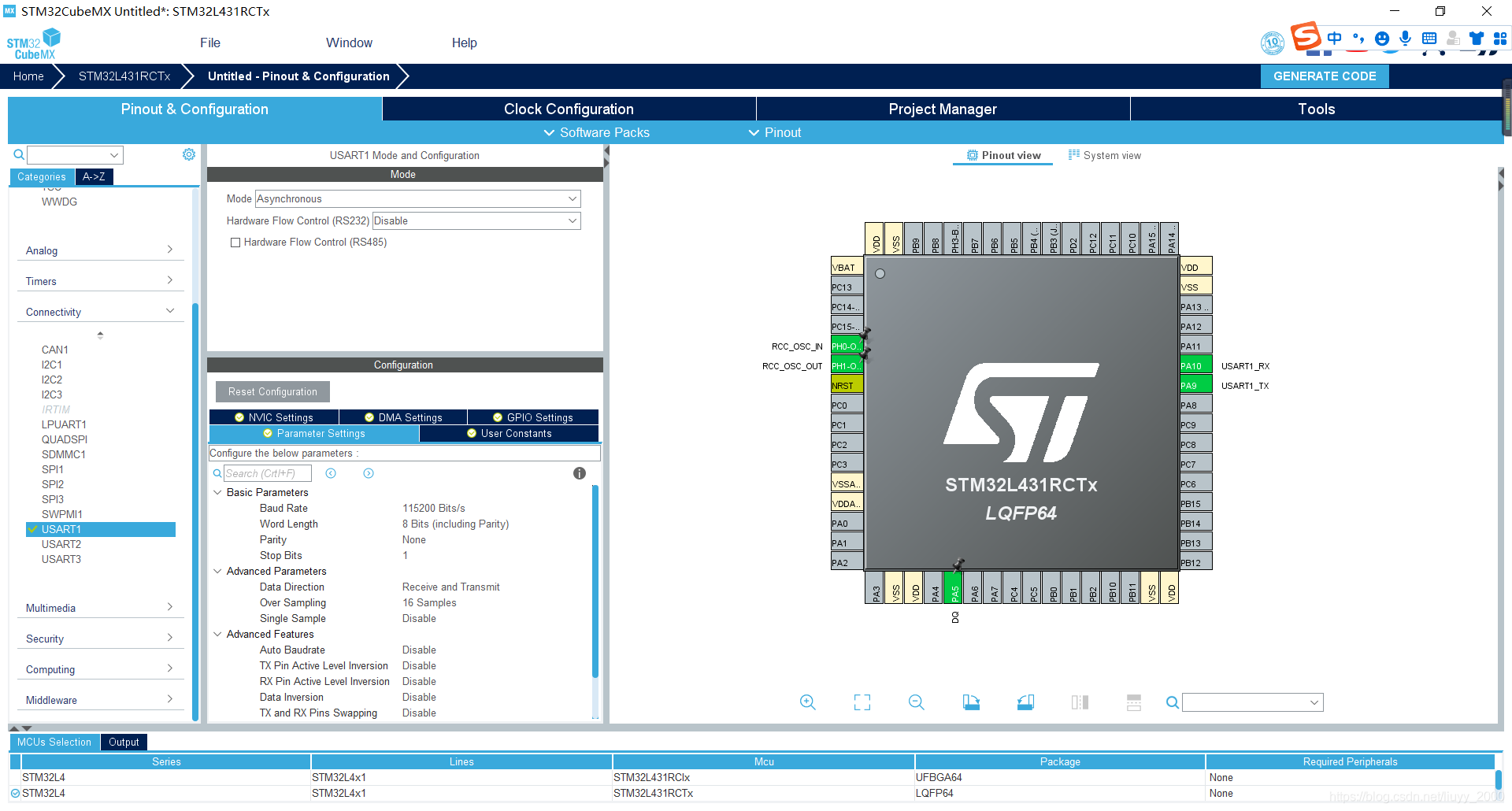Click the pin search magnifier icon
The image size is (1512, 811).
point(1173,702)
